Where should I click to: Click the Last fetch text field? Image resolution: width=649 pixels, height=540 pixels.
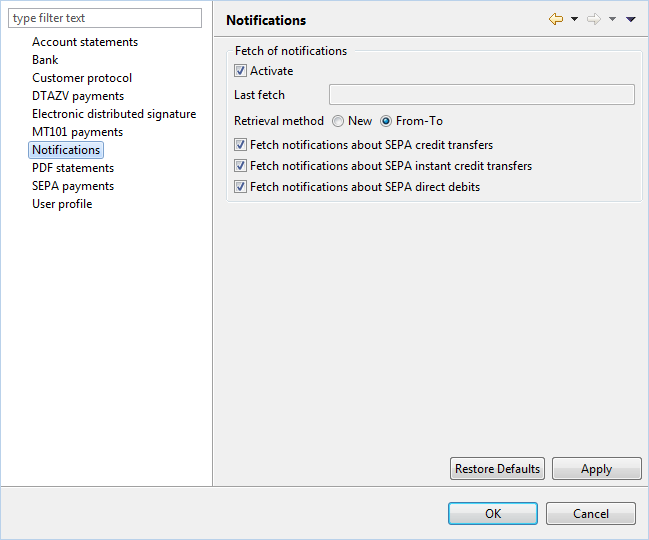click(482, 95)
